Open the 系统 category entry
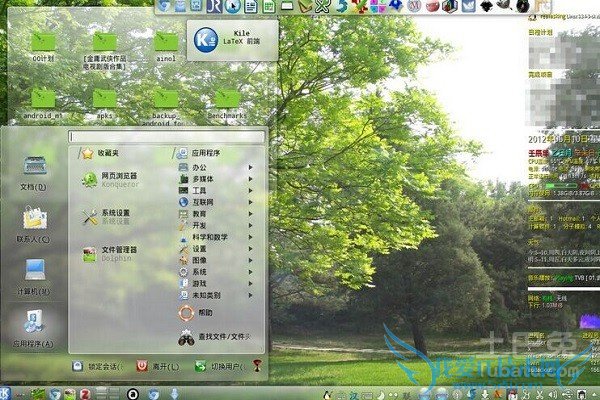600x400 pixels. coord(215,272)
